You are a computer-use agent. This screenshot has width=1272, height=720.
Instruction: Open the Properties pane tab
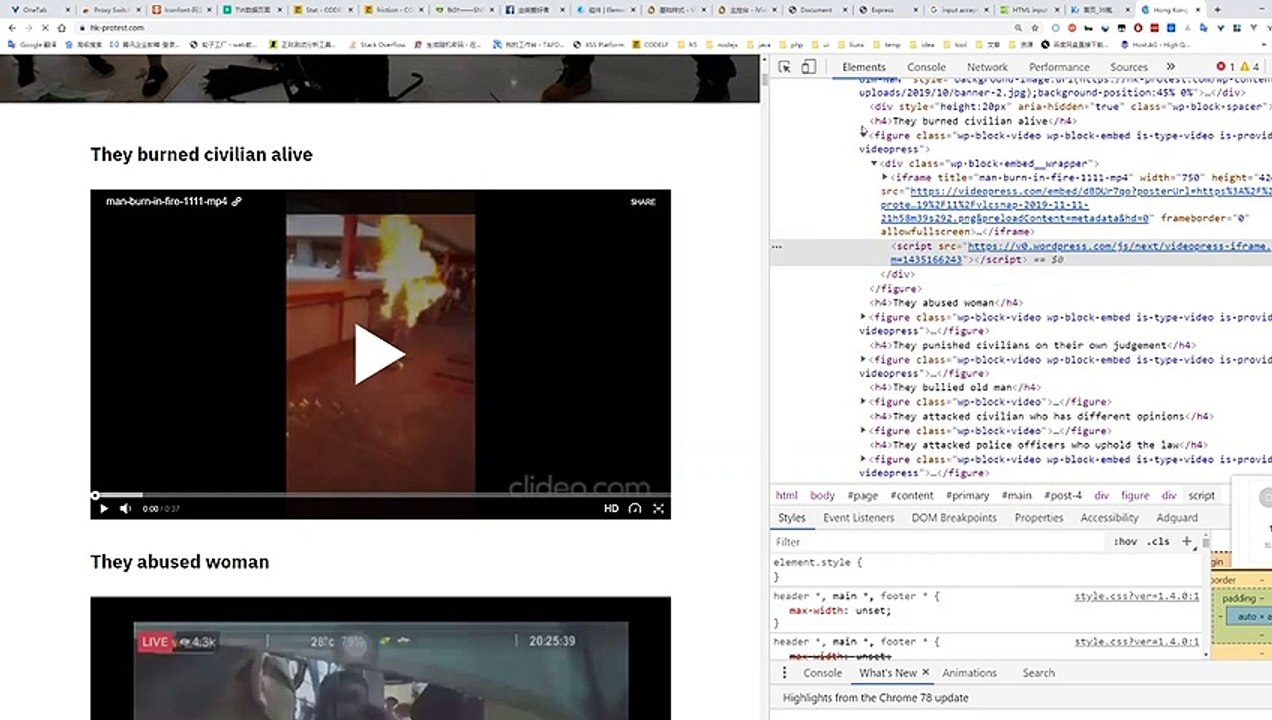[1039, 518]
